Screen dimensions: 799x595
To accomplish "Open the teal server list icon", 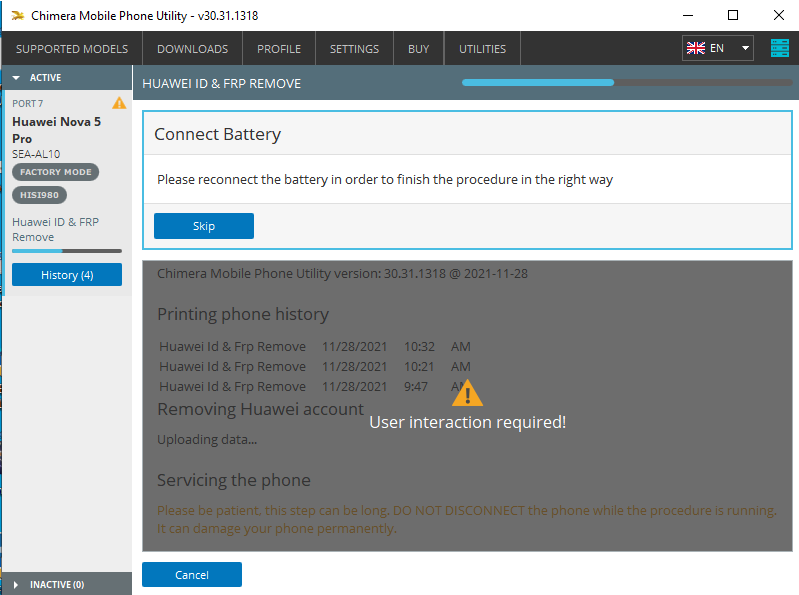I will pyautogui.click(x=779, y=48).
